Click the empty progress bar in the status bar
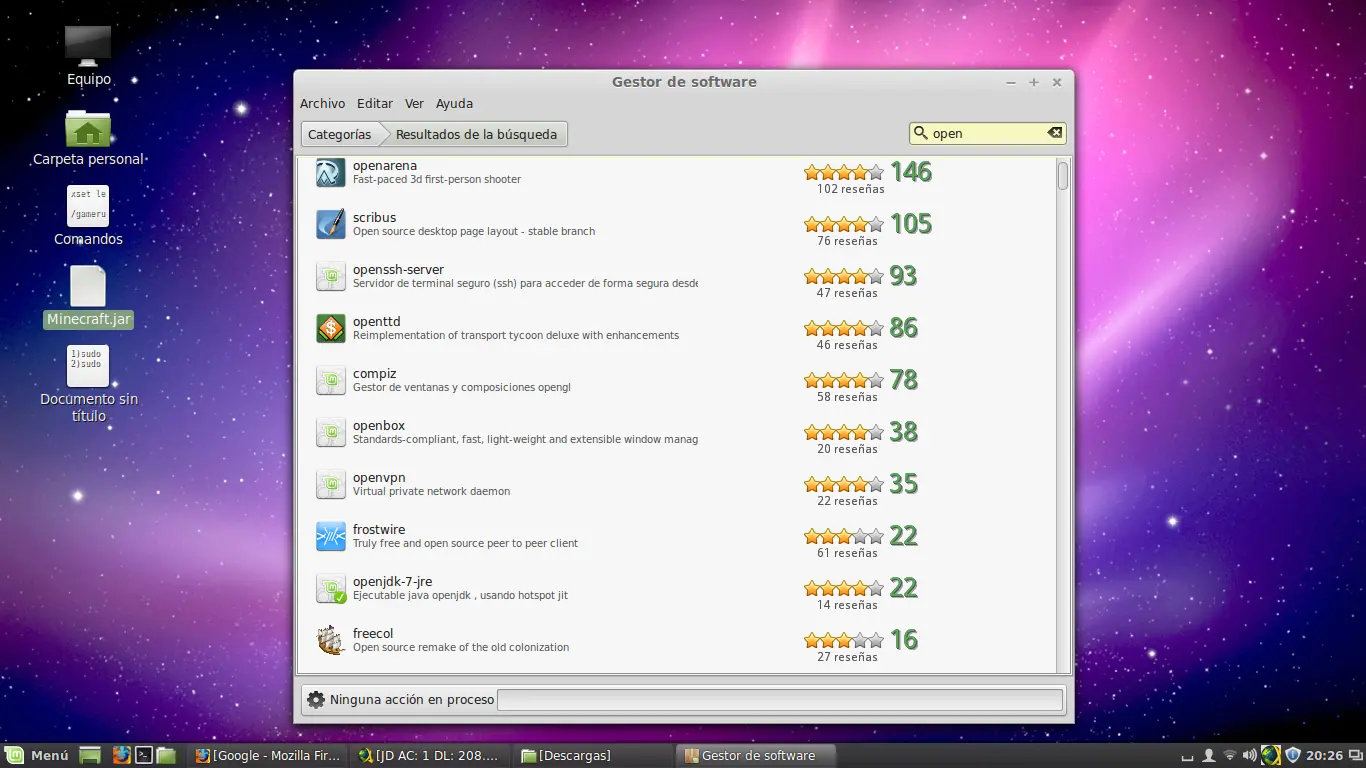Viewport: 1366px width, 768px height. point(780,700)
